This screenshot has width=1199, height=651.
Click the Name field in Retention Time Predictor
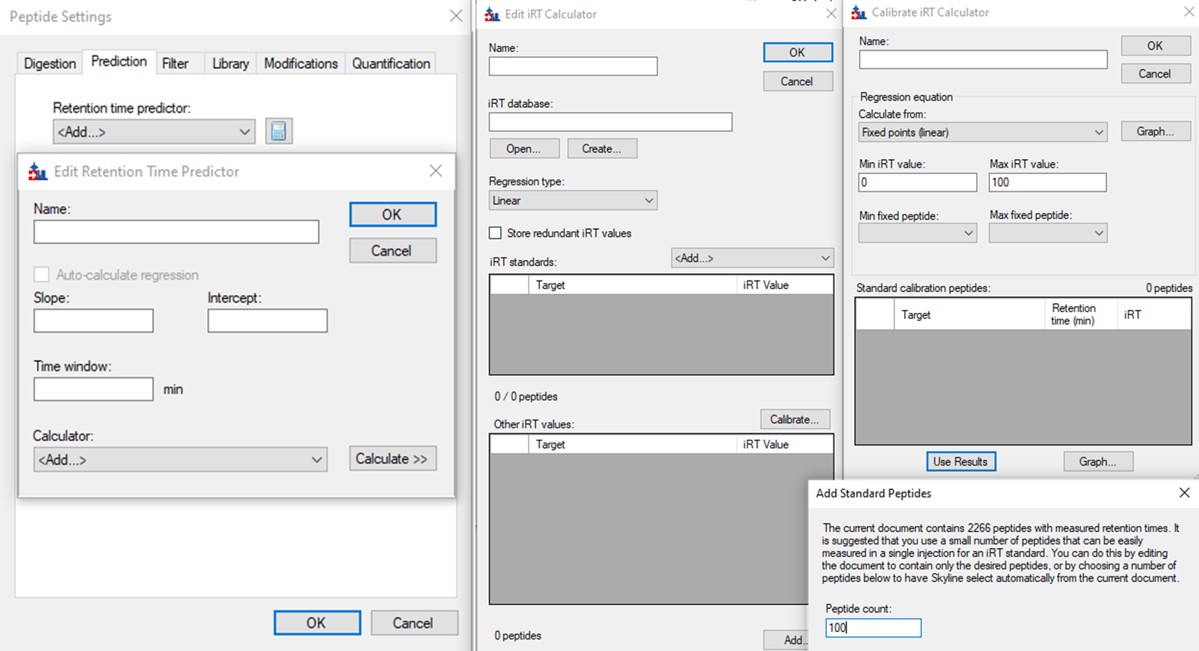(x=176, y=232)
